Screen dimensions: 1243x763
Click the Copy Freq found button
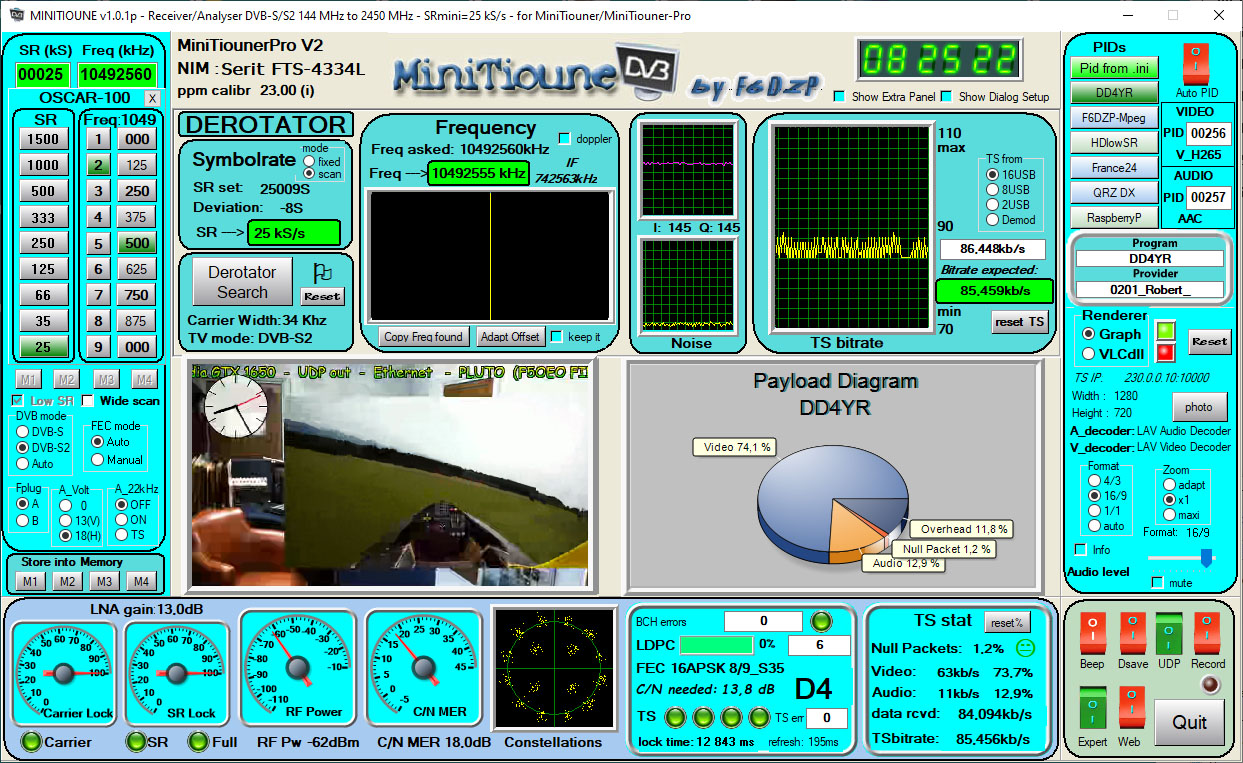[x=423, y=337]
